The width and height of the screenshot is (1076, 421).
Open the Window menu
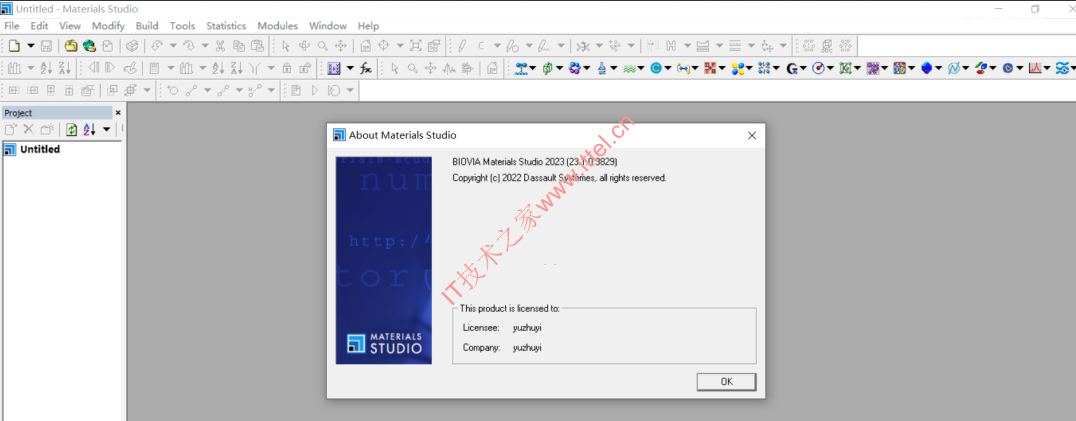coord(328,25)
